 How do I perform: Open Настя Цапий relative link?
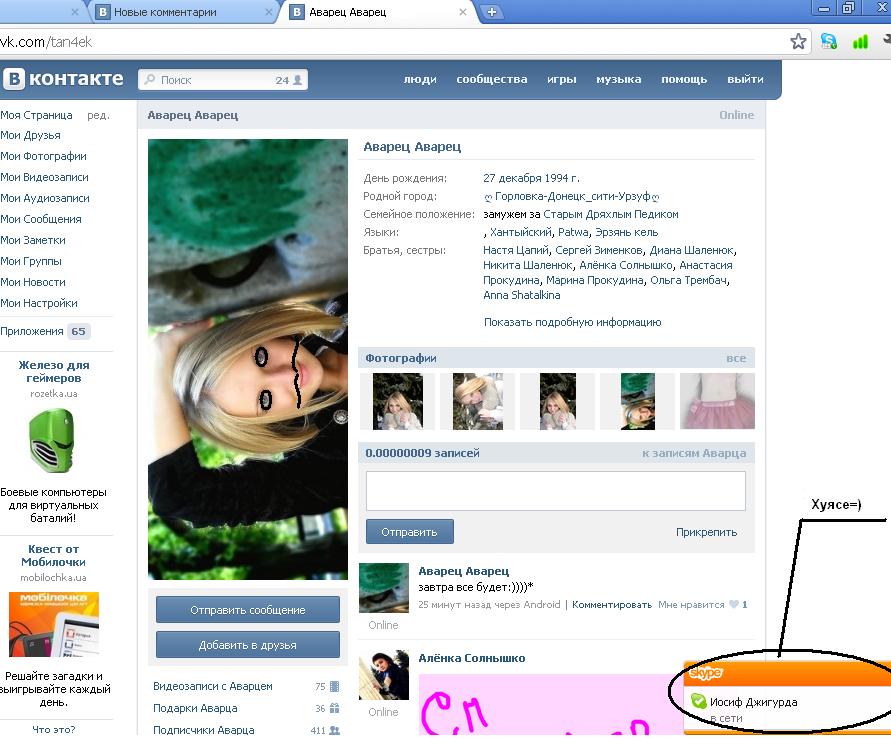point(515,250)
